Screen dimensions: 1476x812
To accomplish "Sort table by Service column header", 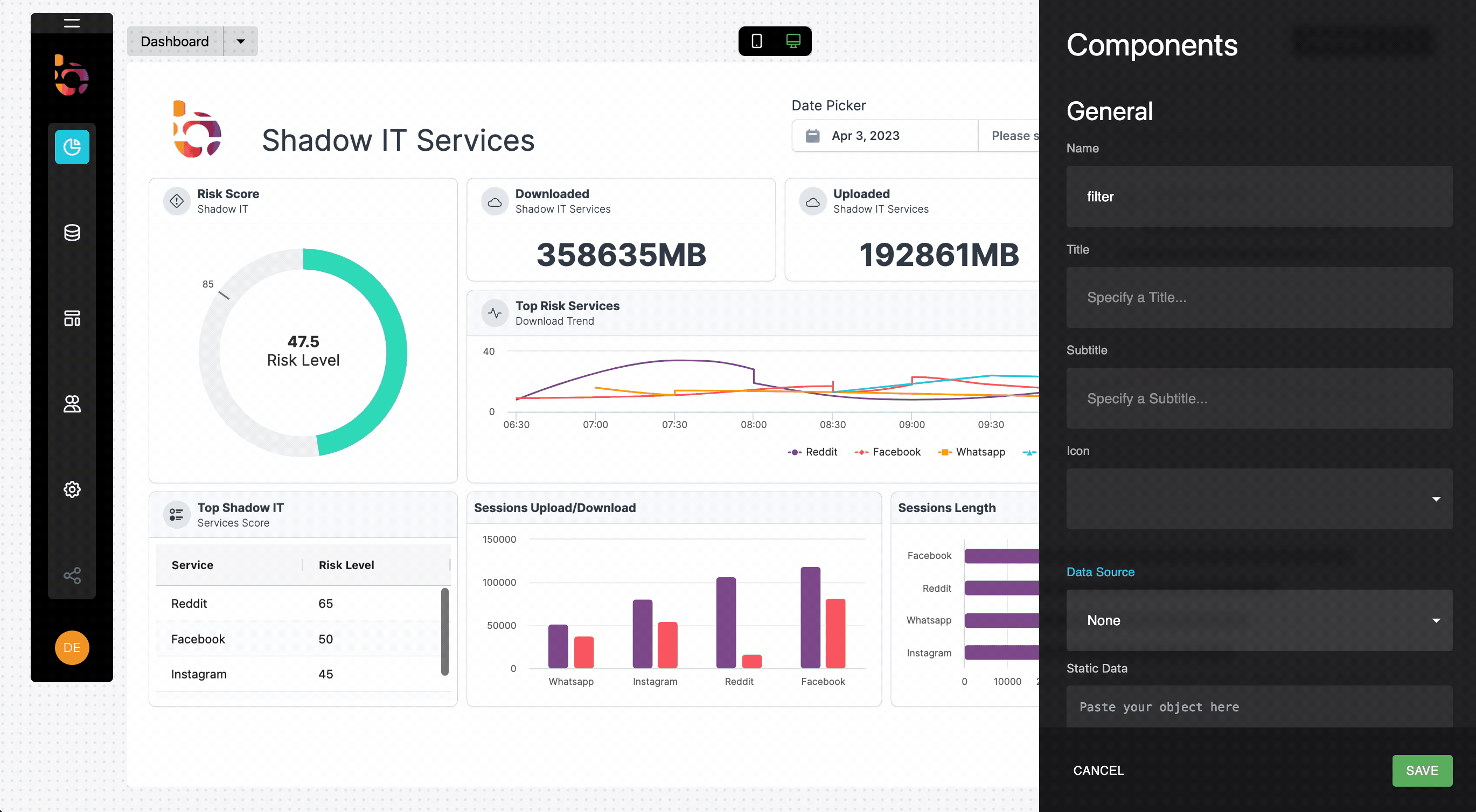I will click(192, 565).
